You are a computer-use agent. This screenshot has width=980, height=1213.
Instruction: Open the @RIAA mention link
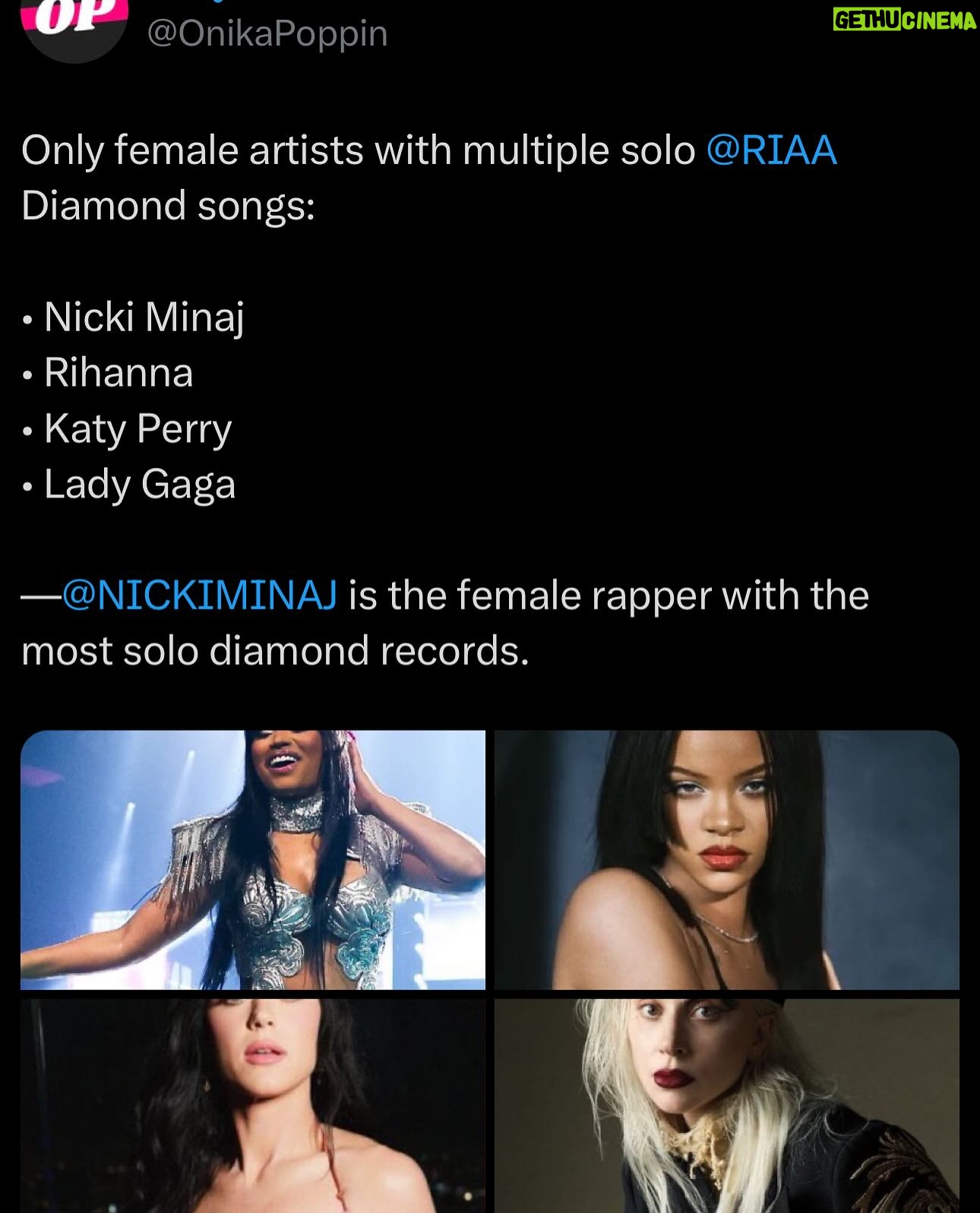pyautogui.click(x=772, y=150)
